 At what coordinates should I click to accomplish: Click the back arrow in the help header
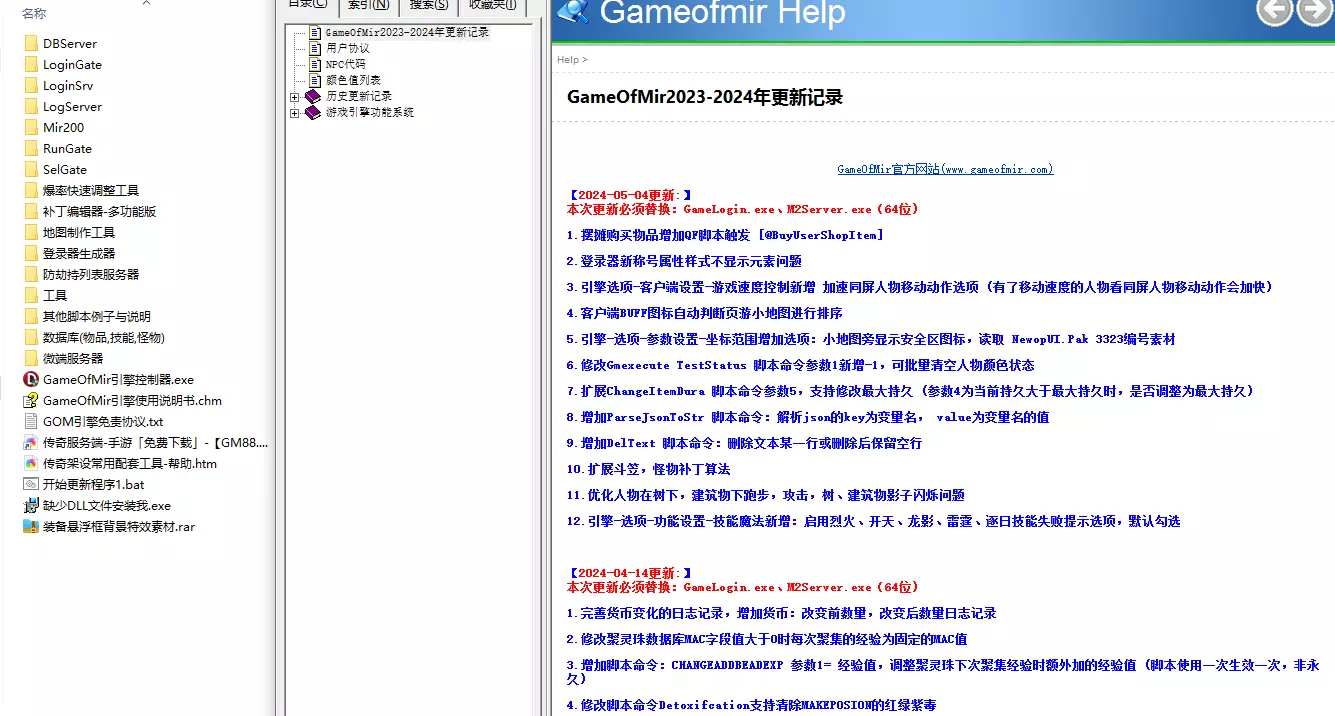click(1274, 12)
